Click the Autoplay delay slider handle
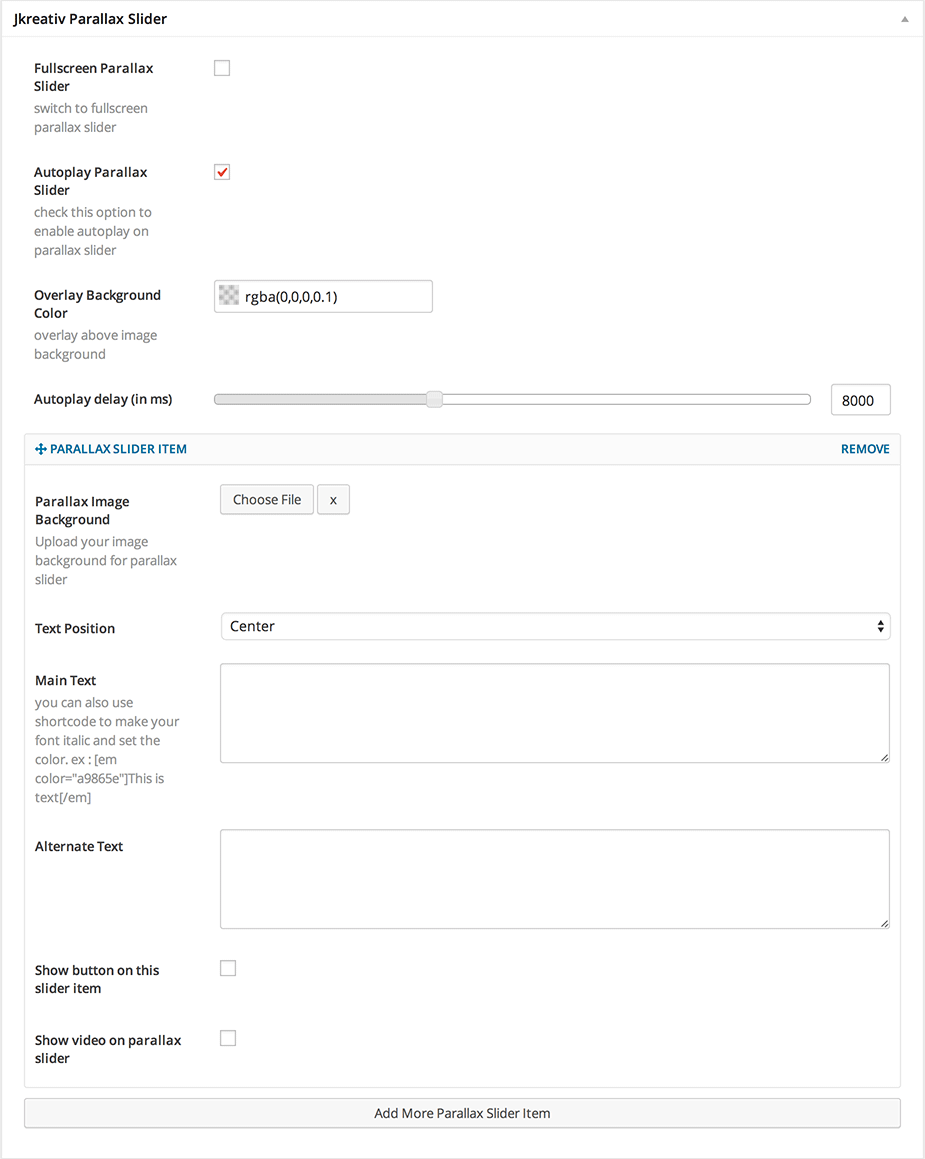Screen dimensions: 925x1159 pos(434,399)
